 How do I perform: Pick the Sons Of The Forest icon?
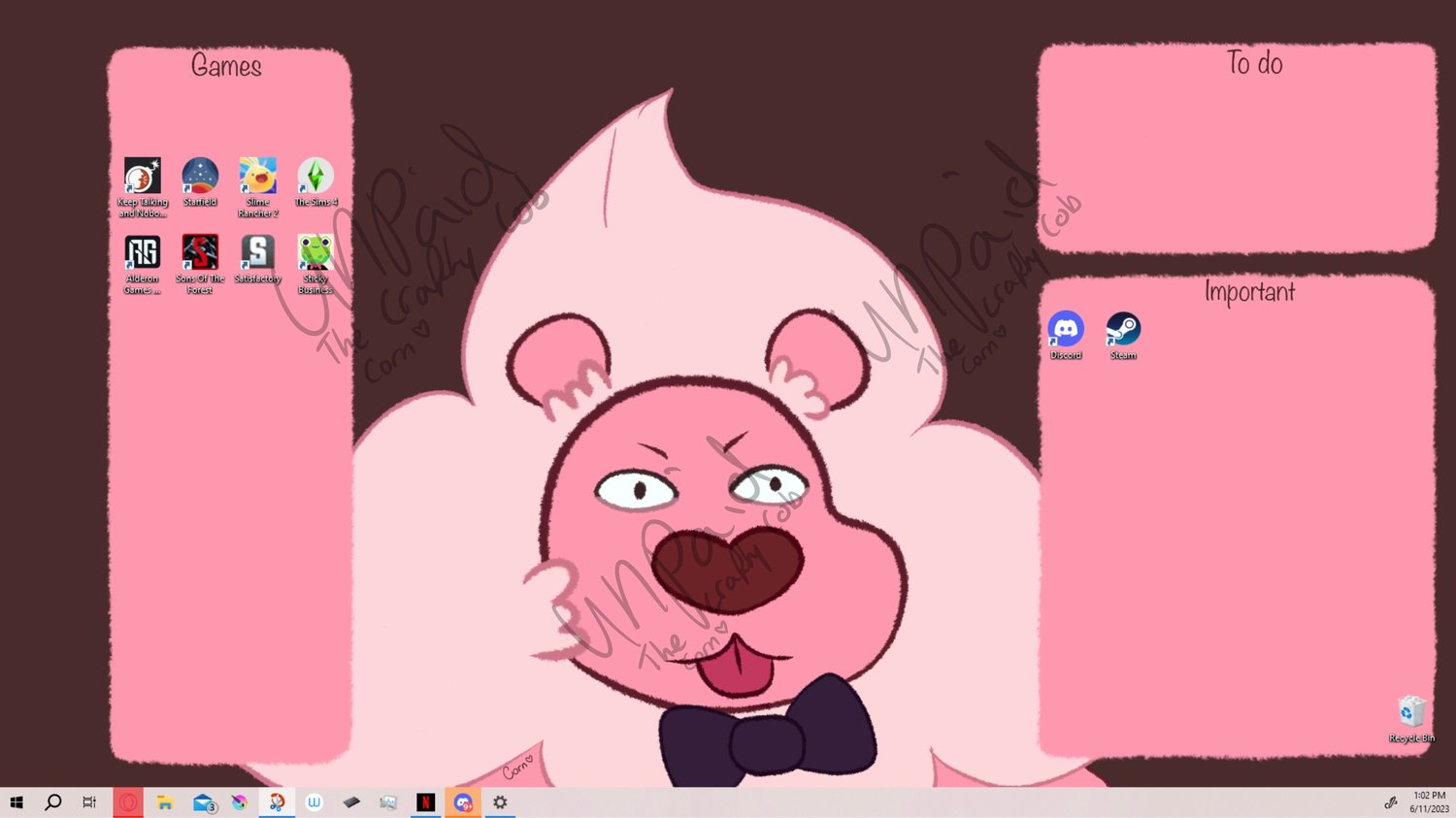click(200, 264)
